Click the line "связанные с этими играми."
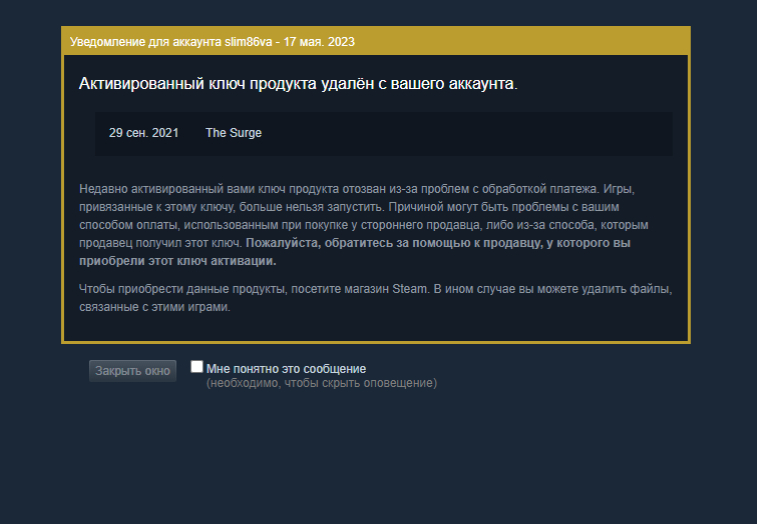Screen dimensions: 757x524 tap(155, 307)
